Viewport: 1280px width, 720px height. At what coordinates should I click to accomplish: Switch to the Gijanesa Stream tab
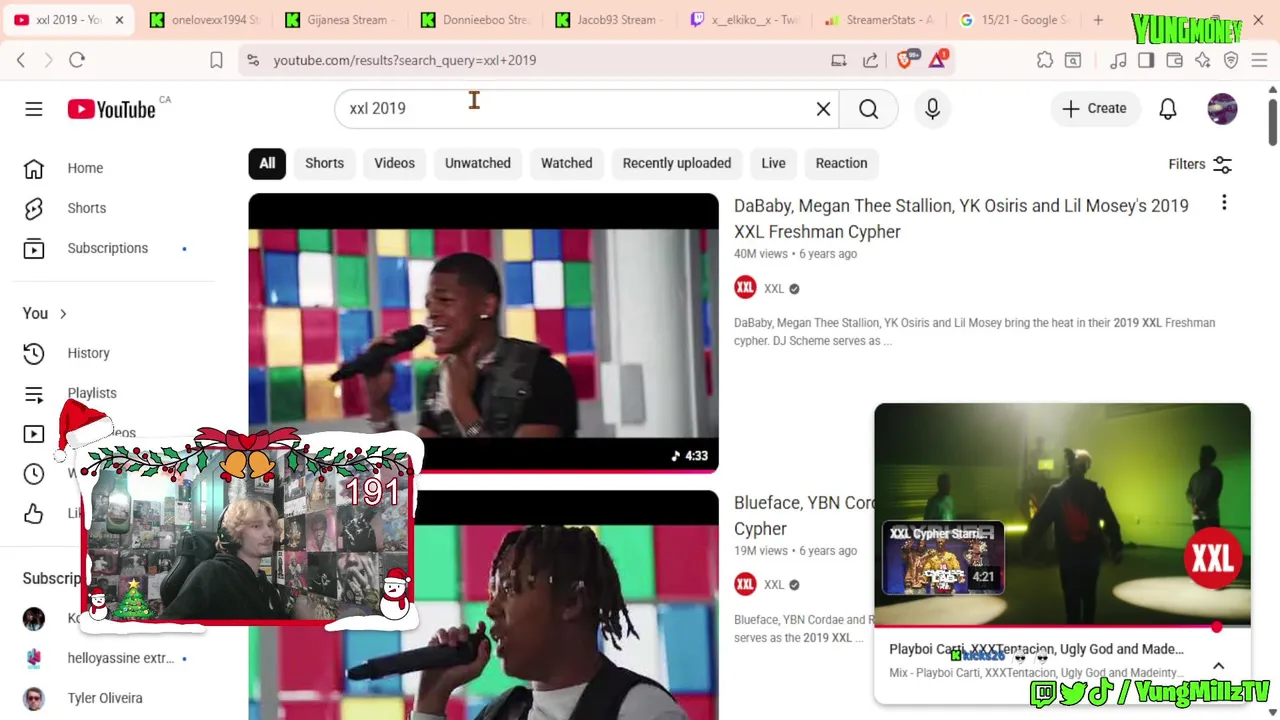(340, 20)
